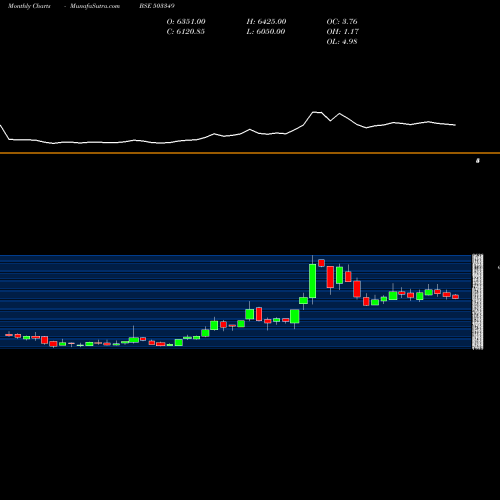Viewport: 500px width, 500px height.
Task: Click the 'OH: 1.17' value
Action: pos(343,32)
